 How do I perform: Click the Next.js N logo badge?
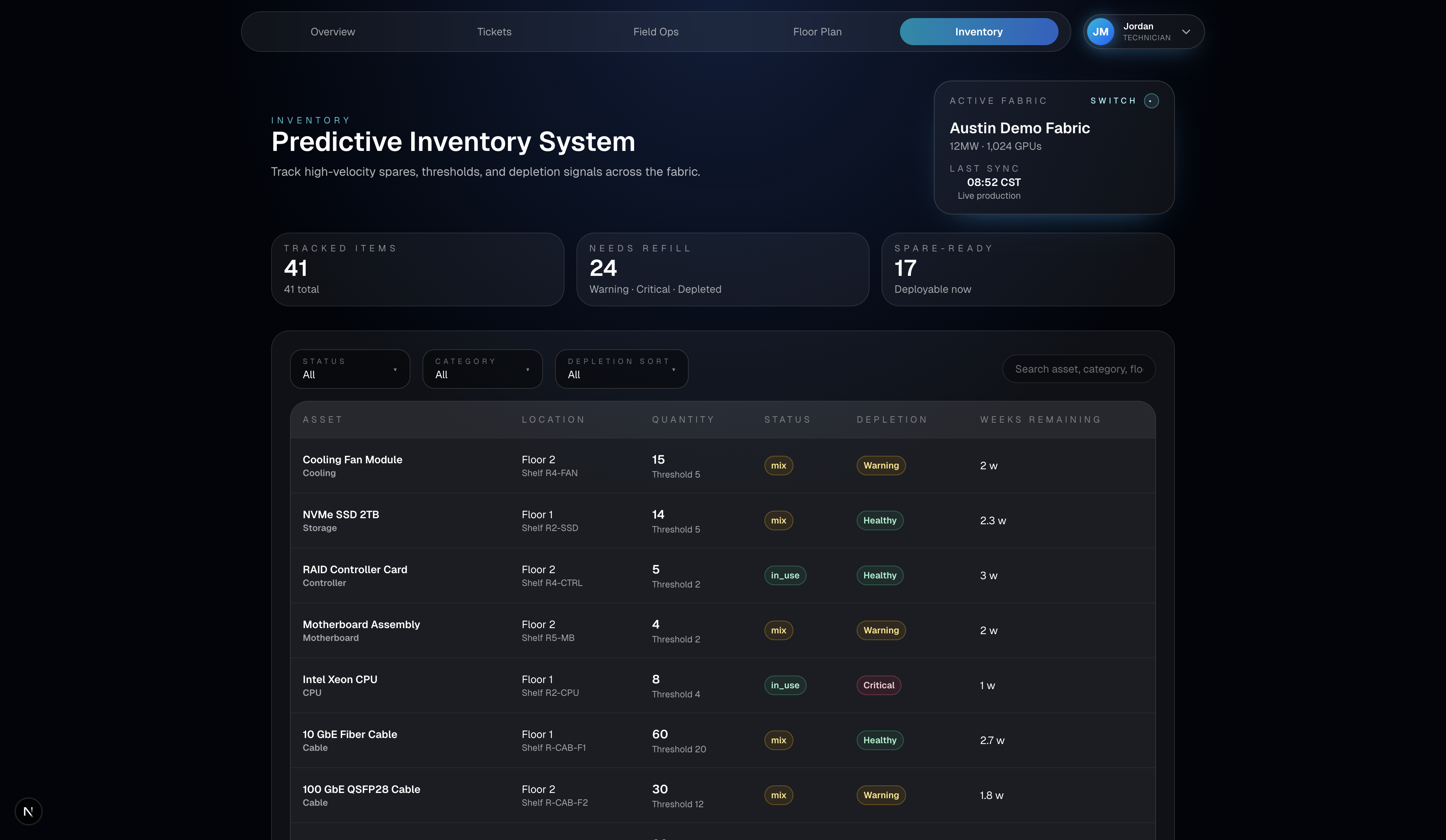pos(28,811)
